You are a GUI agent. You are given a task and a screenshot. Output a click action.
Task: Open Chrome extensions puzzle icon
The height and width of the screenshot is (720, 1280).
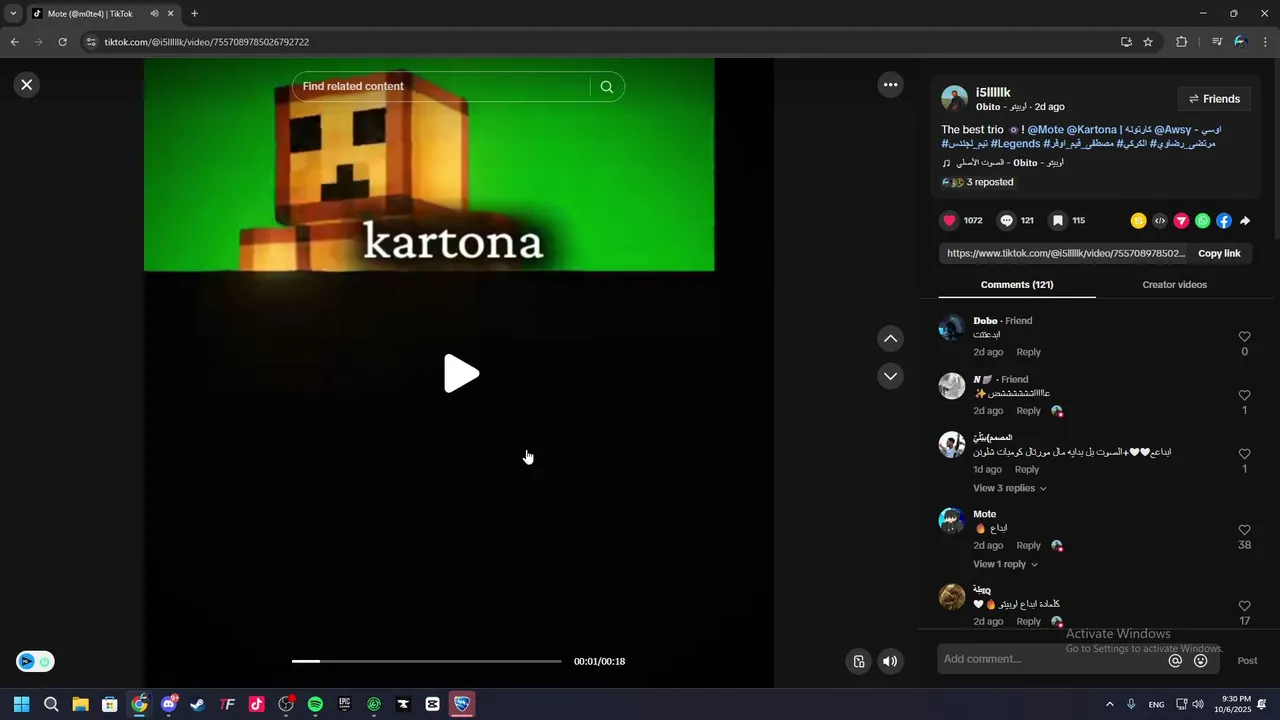[x=1181, y=42]
